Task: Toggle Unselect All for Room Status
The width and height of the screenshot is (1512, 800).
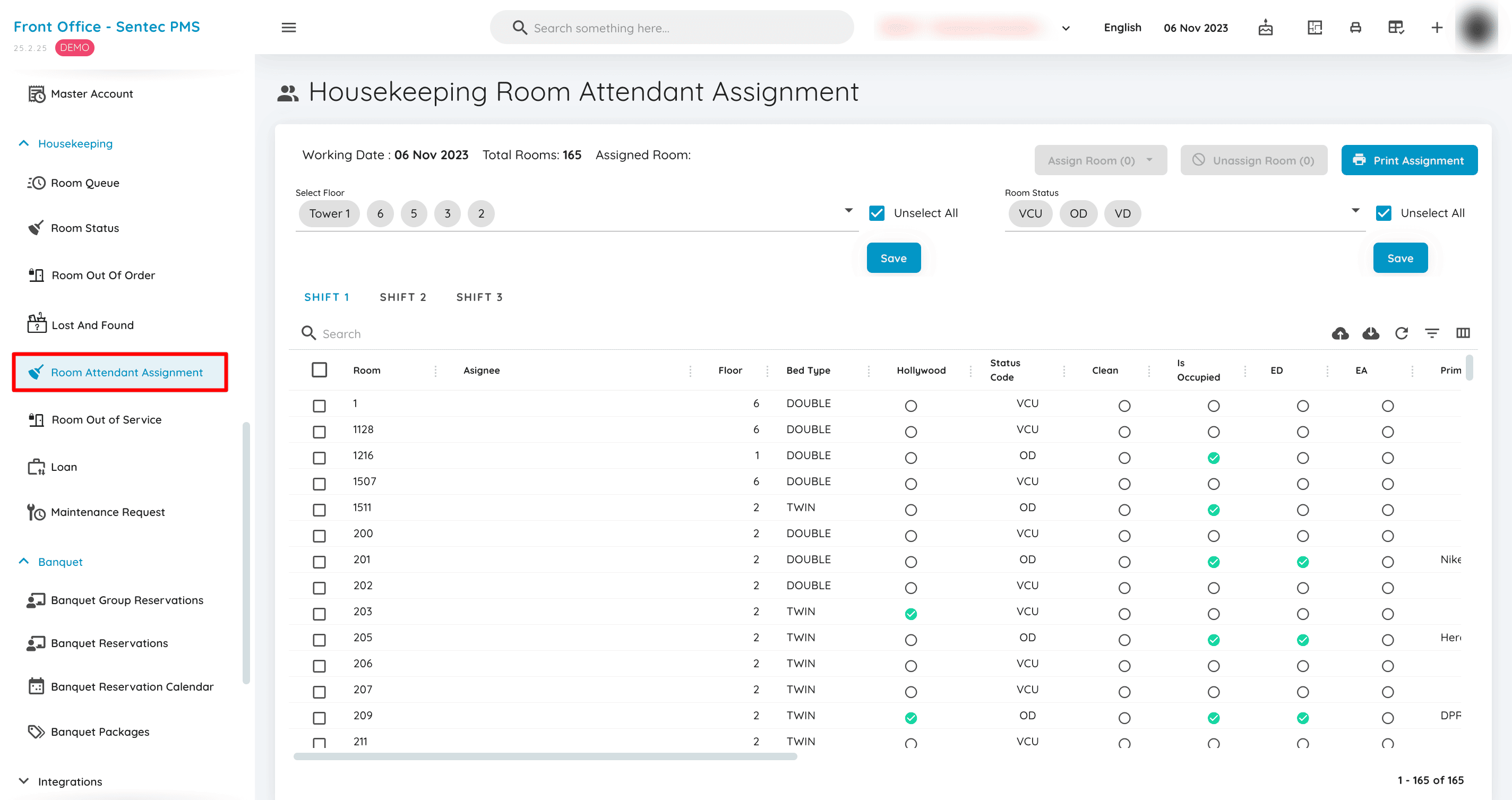Action: [1384, 213]
